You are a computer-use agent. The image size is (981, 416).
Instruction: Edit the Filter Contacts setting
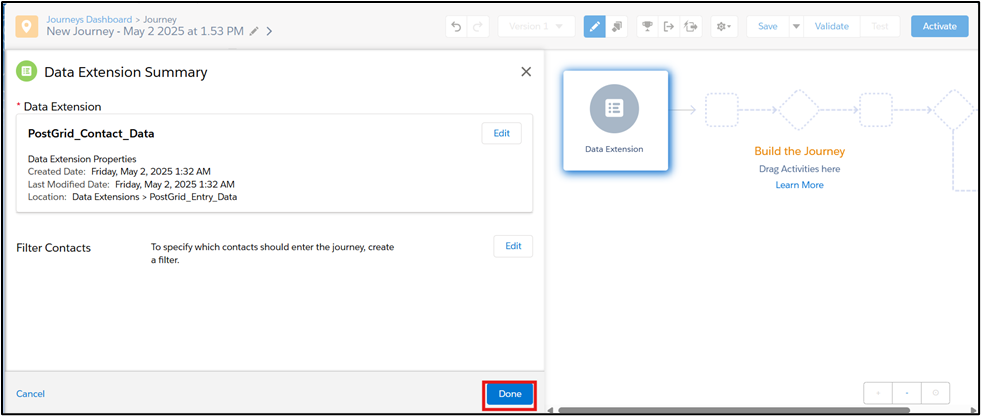(513, 246)
